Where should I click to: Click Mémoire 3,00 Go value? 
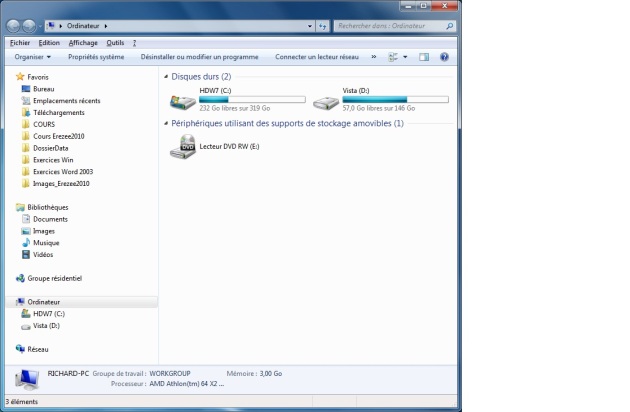pyautogui.click(x=271, y=373)
